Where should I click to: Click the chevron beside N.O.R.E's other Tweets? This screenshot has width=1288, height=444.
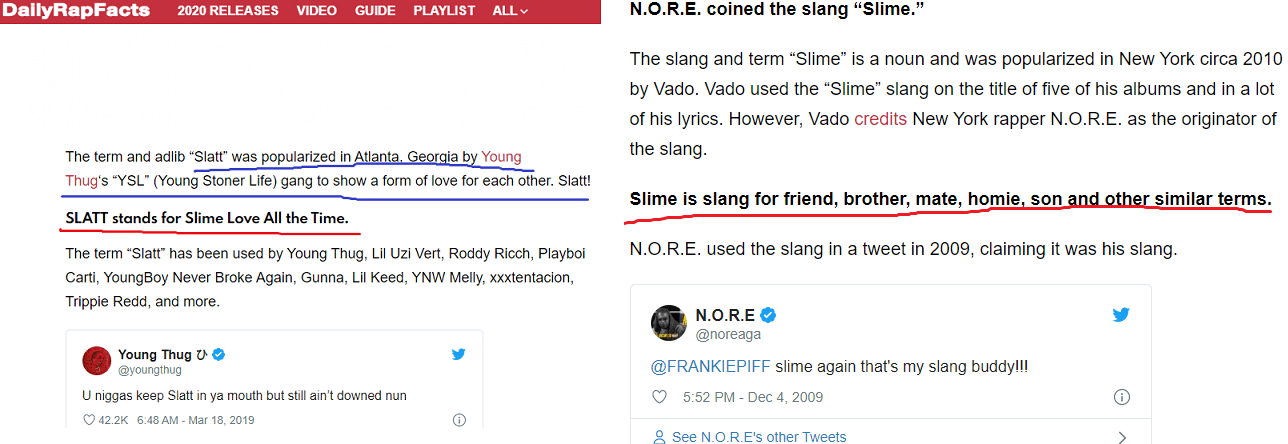pyautogui.click(x=1122, y=437)
